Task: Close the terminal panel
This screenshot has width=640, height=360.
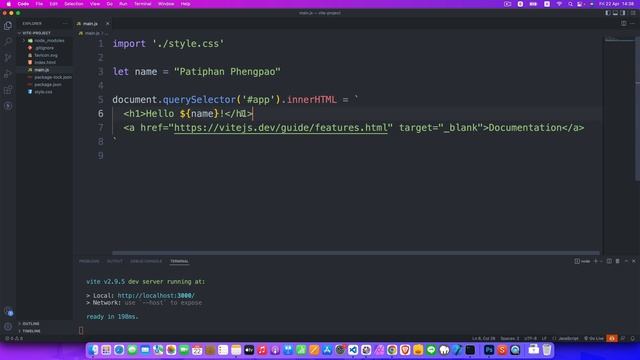Action: 634,261
